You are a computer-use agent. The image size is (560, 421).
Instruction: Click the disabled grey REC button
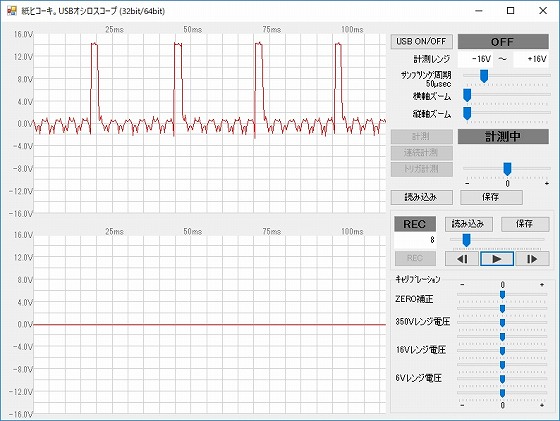point(415,259)
